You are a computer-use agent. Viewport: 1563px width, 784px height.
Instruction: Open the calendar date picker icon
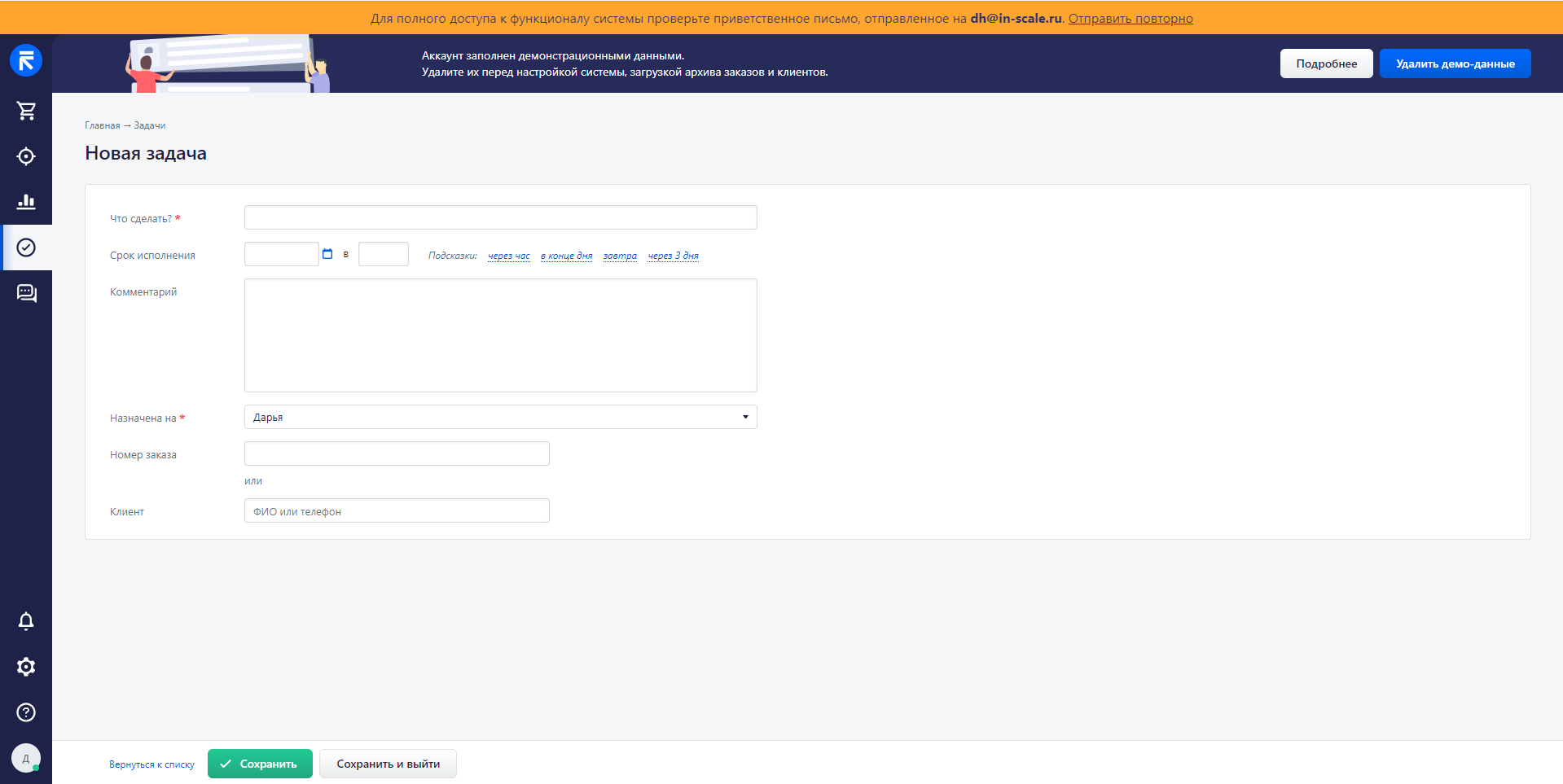point(327,254)
